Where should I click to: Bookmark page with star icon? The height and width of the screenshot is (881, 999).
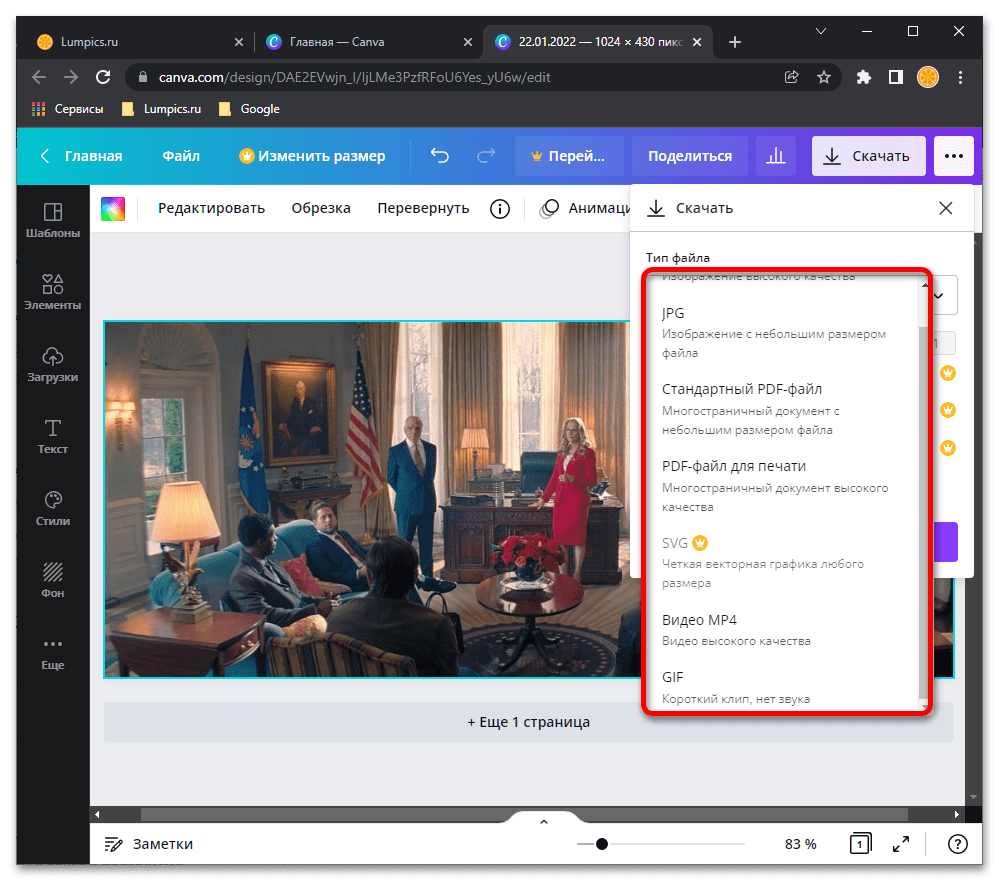(824, 77)
